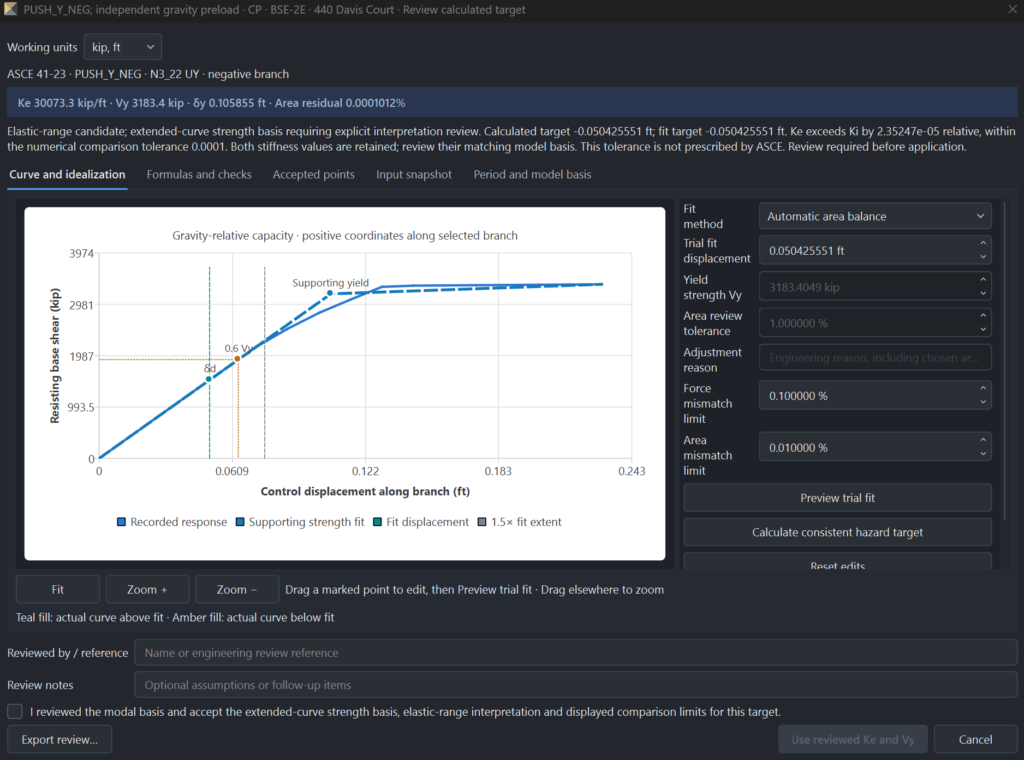Screen dimensions: 1024x760
Task: Open the Accepted points tab
Action: coord(313,174)
